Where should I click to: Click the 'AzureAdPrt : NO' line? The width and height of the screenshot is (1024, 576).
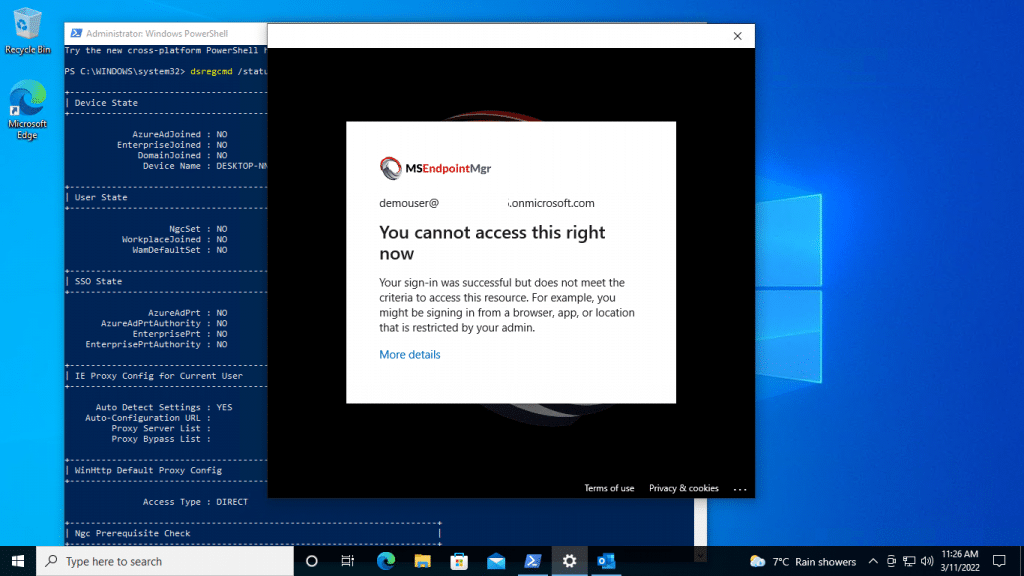click(187, 313)
